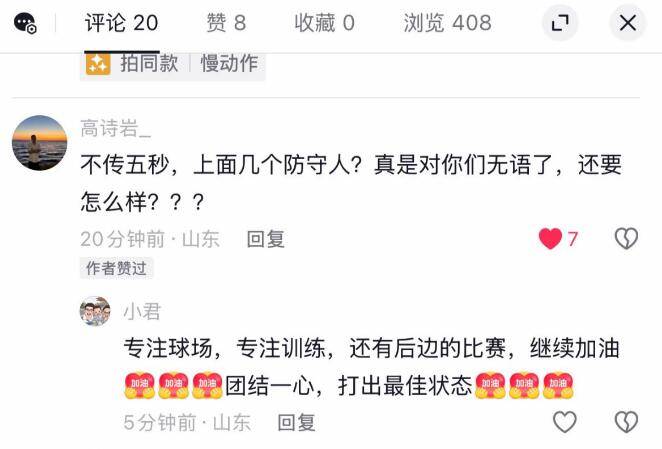The image size is (662, 449).
Task: Dislike 小君 reply with broken heart
Action: tap(627, 422)
